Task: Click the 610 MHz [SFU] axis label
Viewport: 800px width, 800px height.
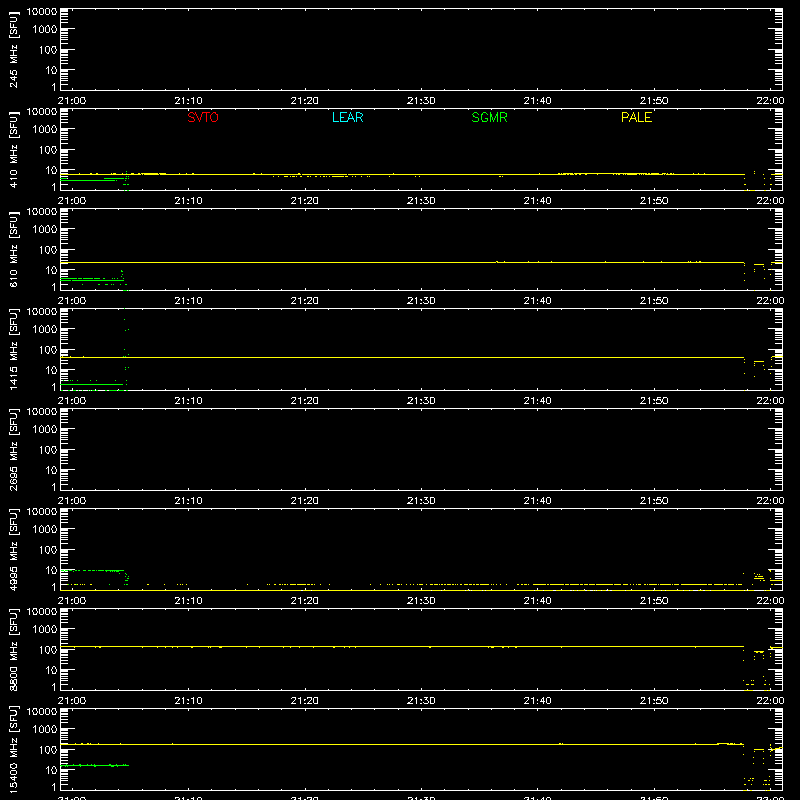Action: 13,249
